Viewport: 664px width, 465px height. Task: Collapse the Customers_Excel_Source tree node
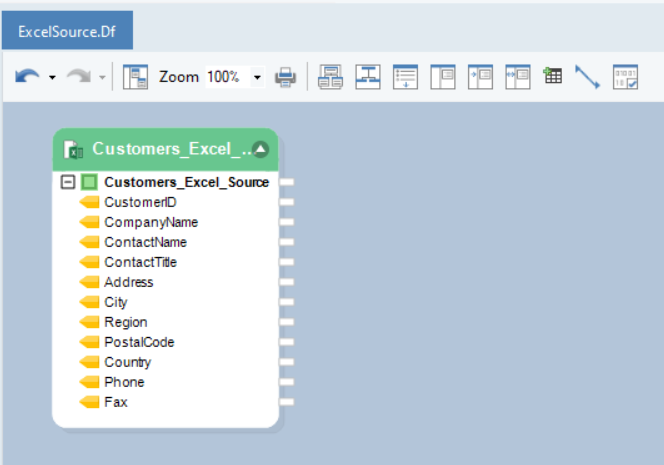point(67,182)
